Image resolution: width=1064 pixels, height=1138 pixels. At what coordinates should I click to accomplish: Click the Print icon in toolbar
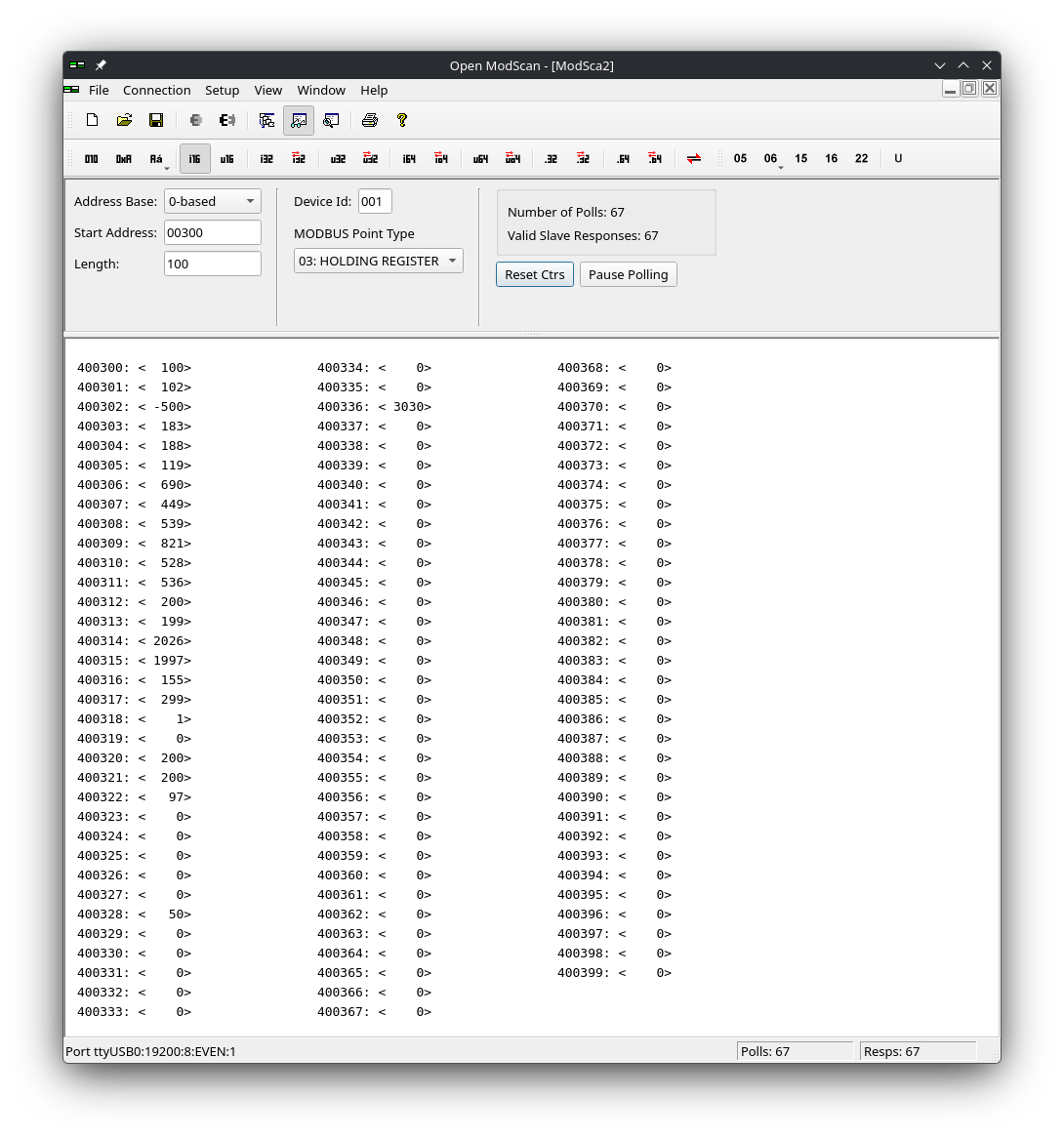click(x=369, y=120)
